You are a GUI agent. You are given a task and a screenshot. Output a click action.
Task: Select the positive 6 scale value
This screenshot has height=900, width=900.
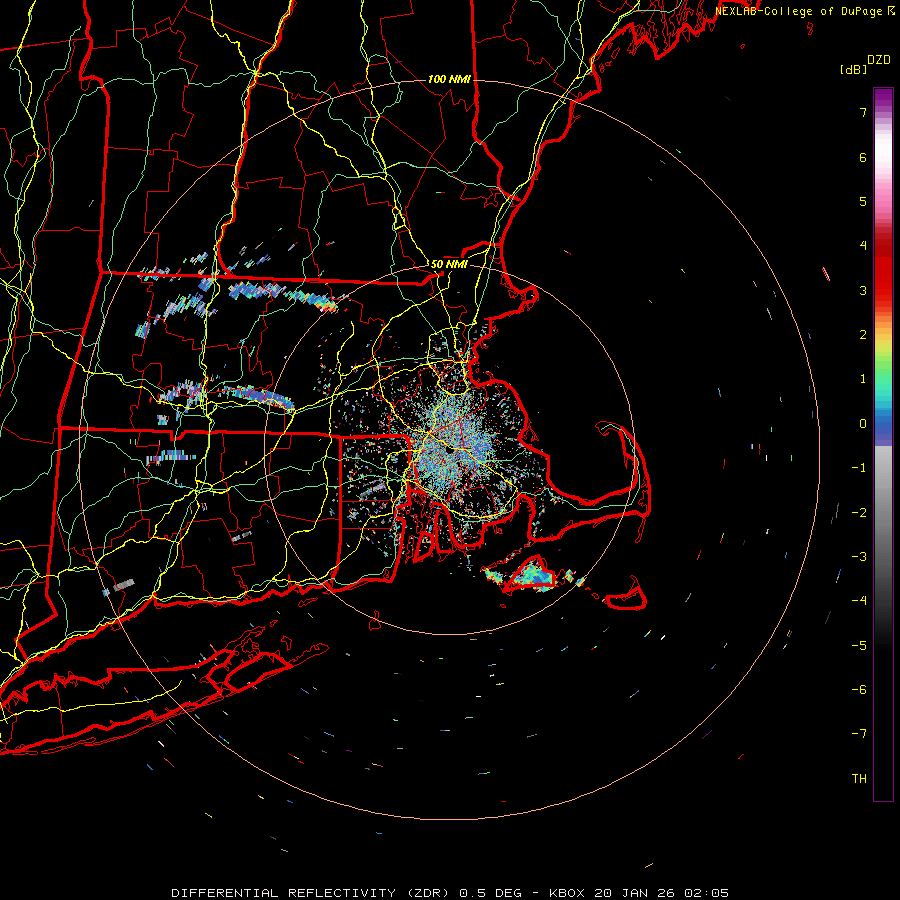coord(863,157)
